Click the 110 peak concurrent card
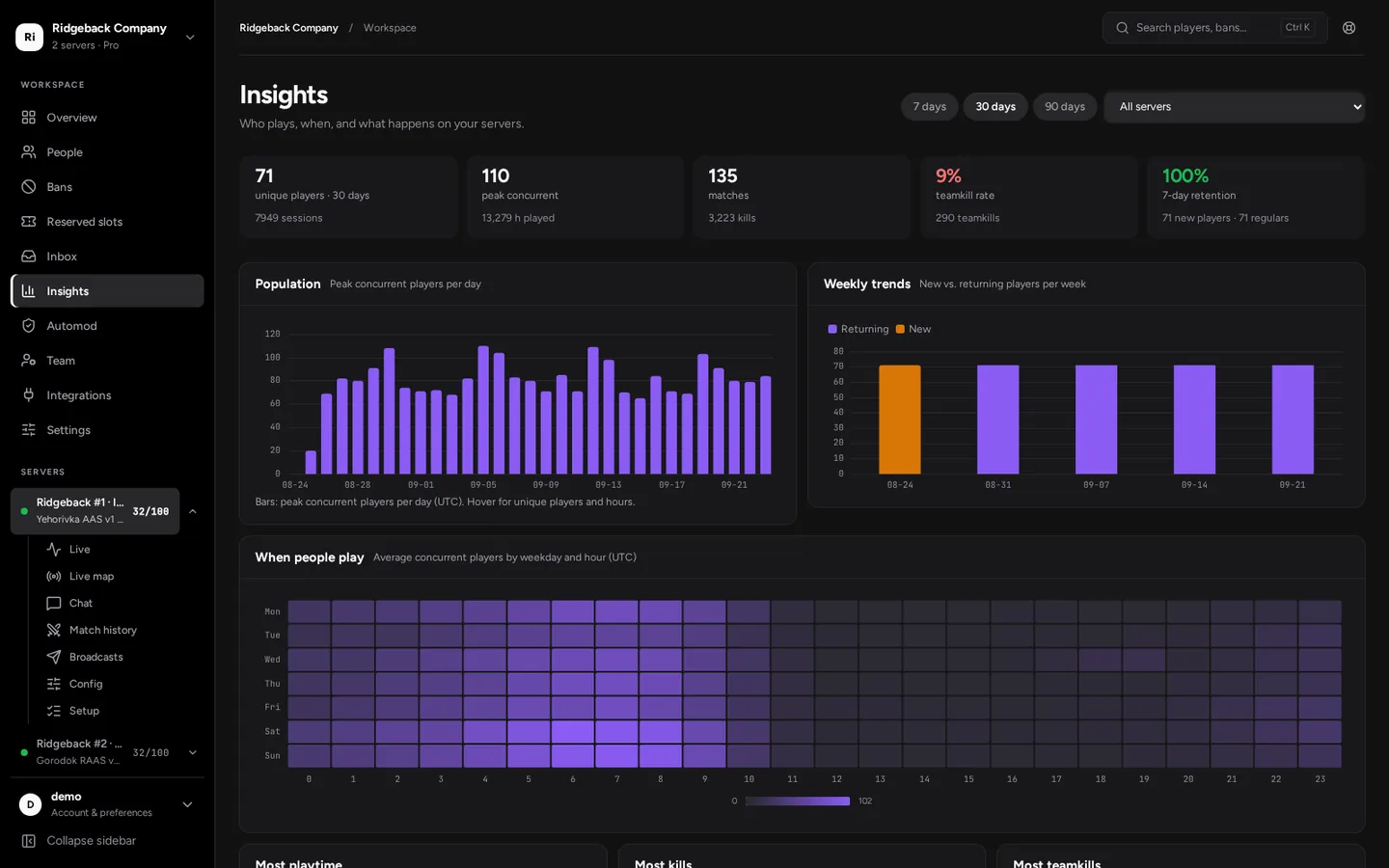1389x868 pixels. click(x=576, y=198)
